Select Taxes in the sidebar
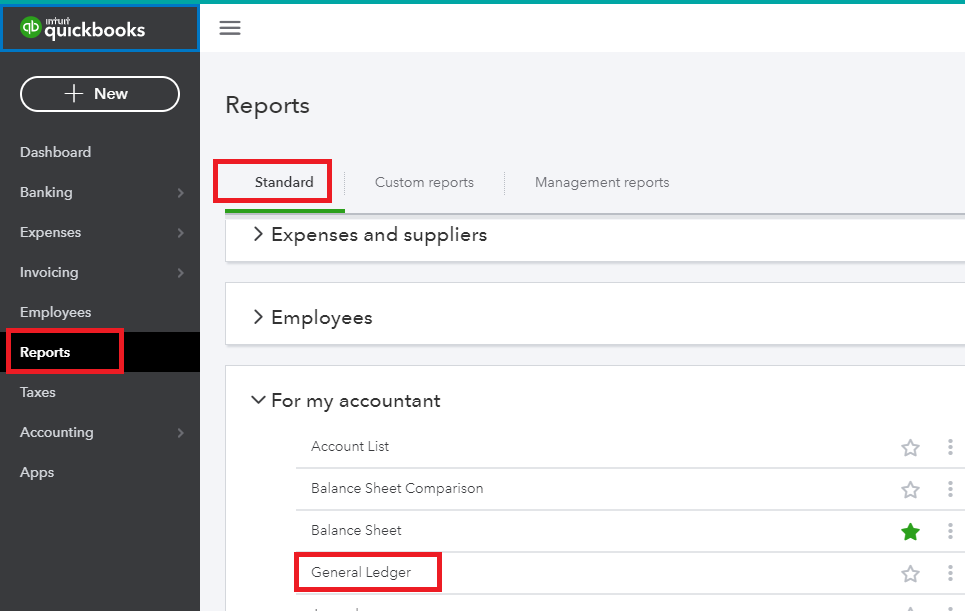The width and height of the screenshot is (965, 611). [37, 392]
